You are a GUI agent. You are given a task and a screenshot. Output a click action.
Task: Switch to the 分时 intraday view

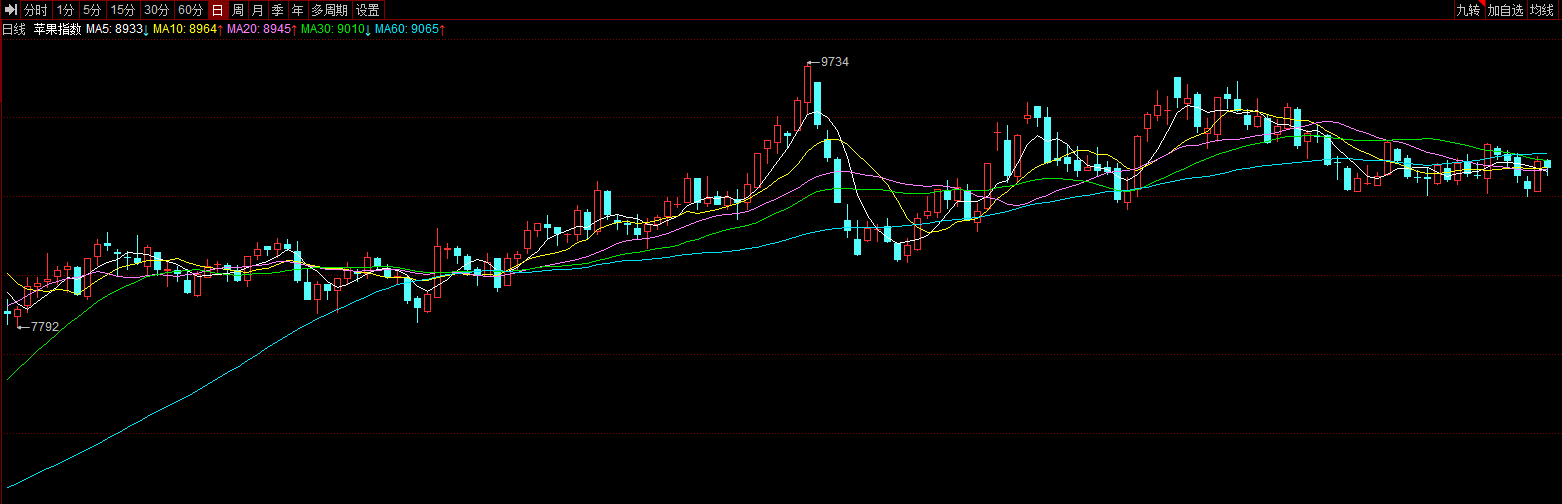[x=36, y=10]
